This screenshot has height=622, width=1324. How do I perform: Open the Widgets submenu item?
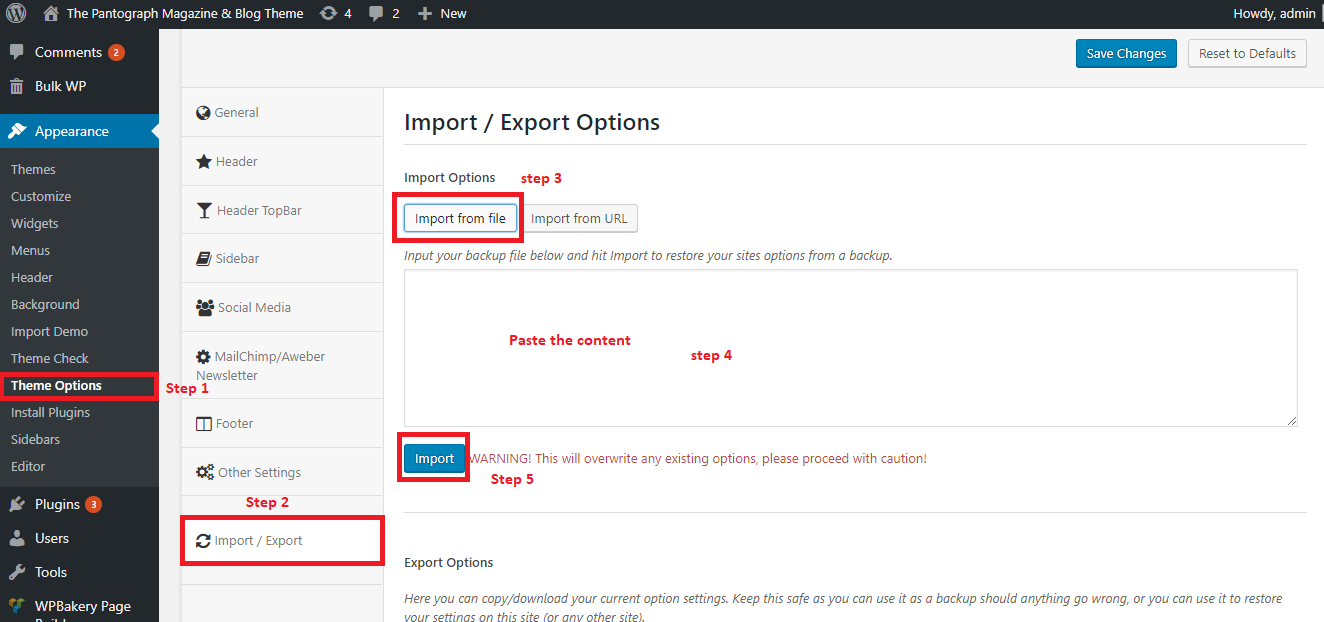tap(35, 224)
